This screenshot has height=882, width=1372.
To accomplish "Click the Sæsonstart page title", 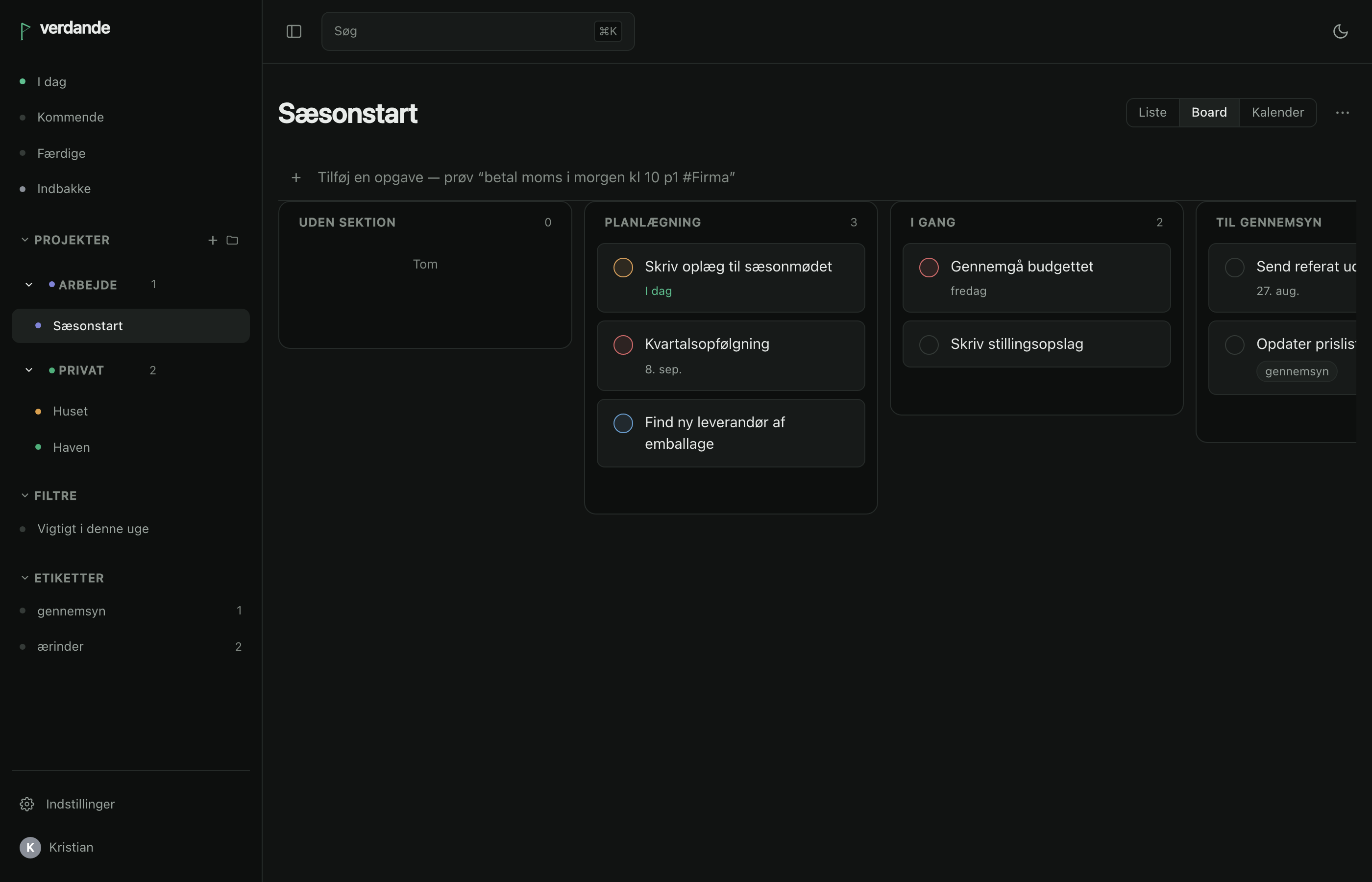I will pos(347,113).
